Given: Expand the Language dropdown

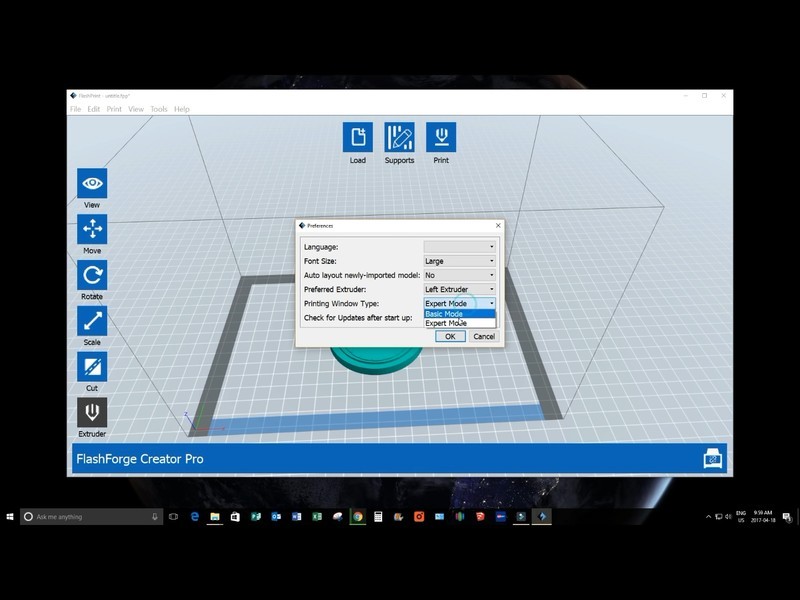Looking at the screenshot, I should click(460, 247).
